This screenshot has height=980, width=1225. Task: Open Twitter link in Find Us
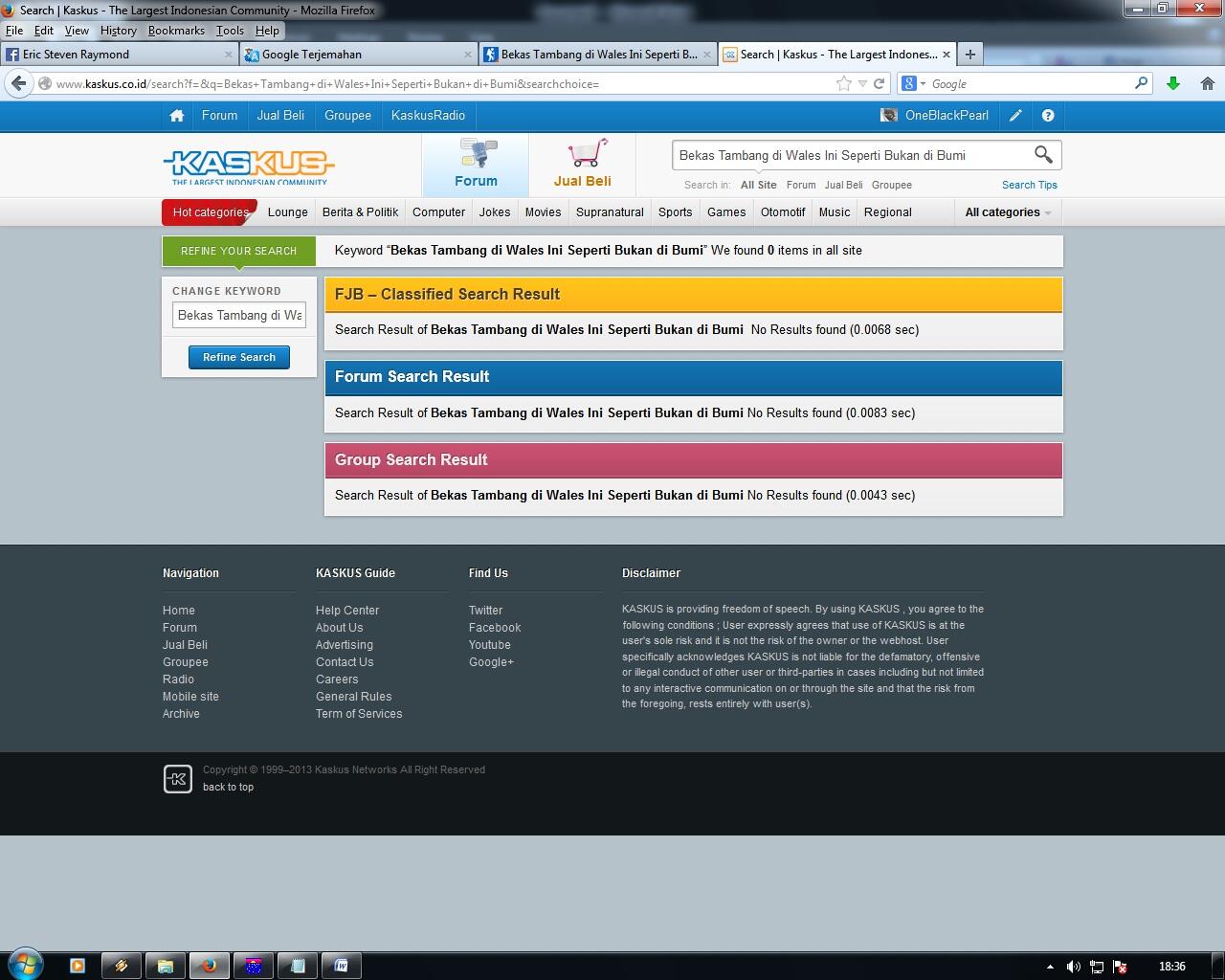pyautogui.click(x=485, y=611)
